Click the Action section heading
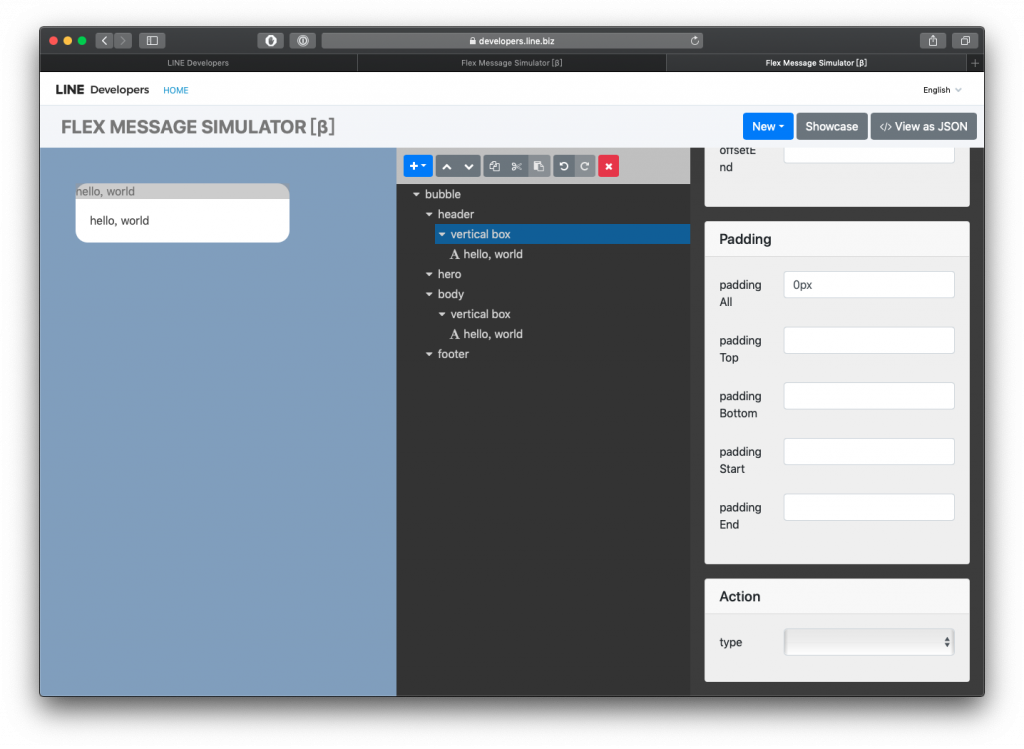This screenshot has width=1024, height=749. [x=739, y=596]
